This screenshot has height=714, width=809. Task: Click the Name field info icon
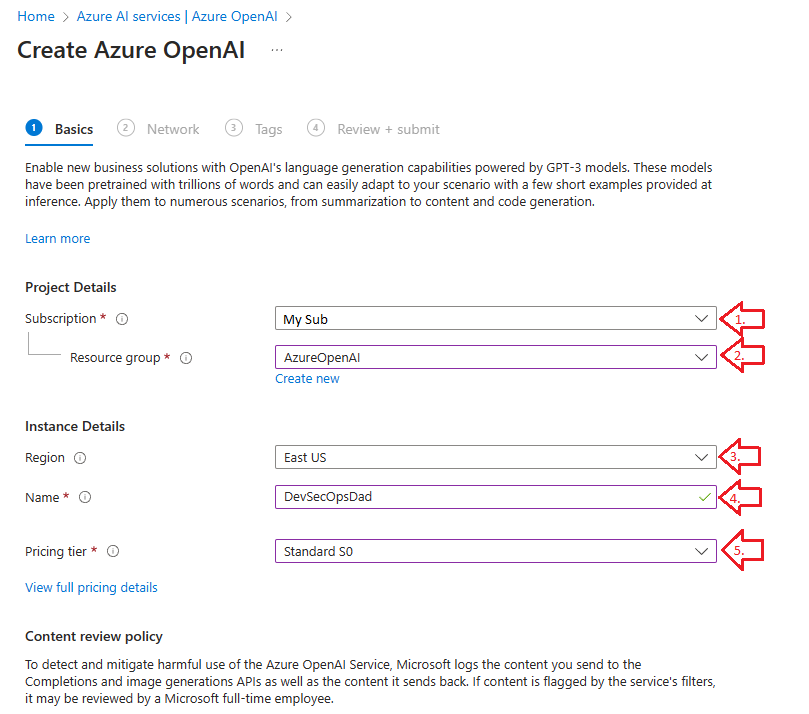pyautogui.click(x=85, y=497)
